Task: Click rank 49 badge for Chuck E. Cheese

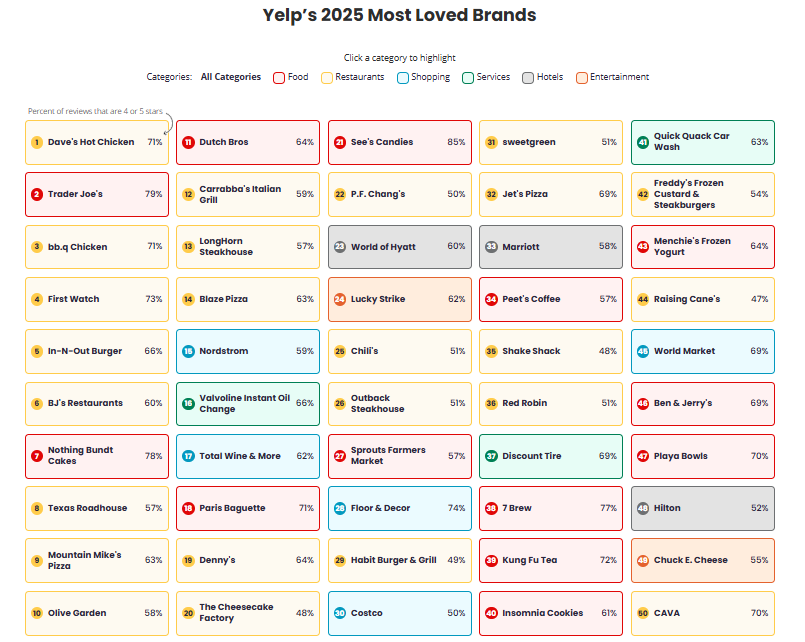Action: coord(642,560)
